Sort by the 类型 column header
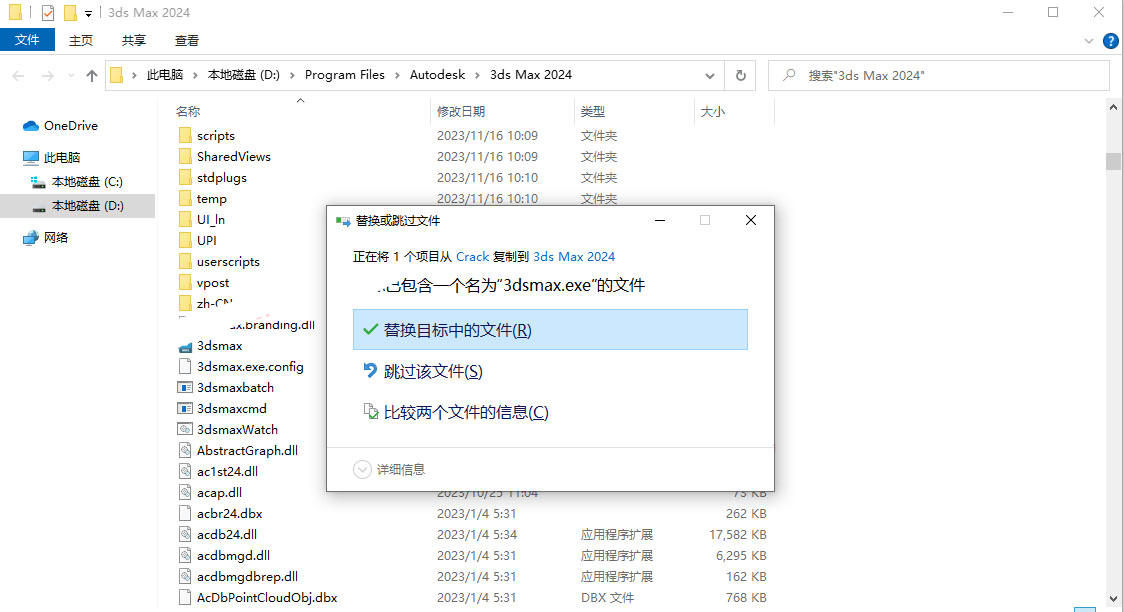The image size is (1124, 612). (593, 111)
